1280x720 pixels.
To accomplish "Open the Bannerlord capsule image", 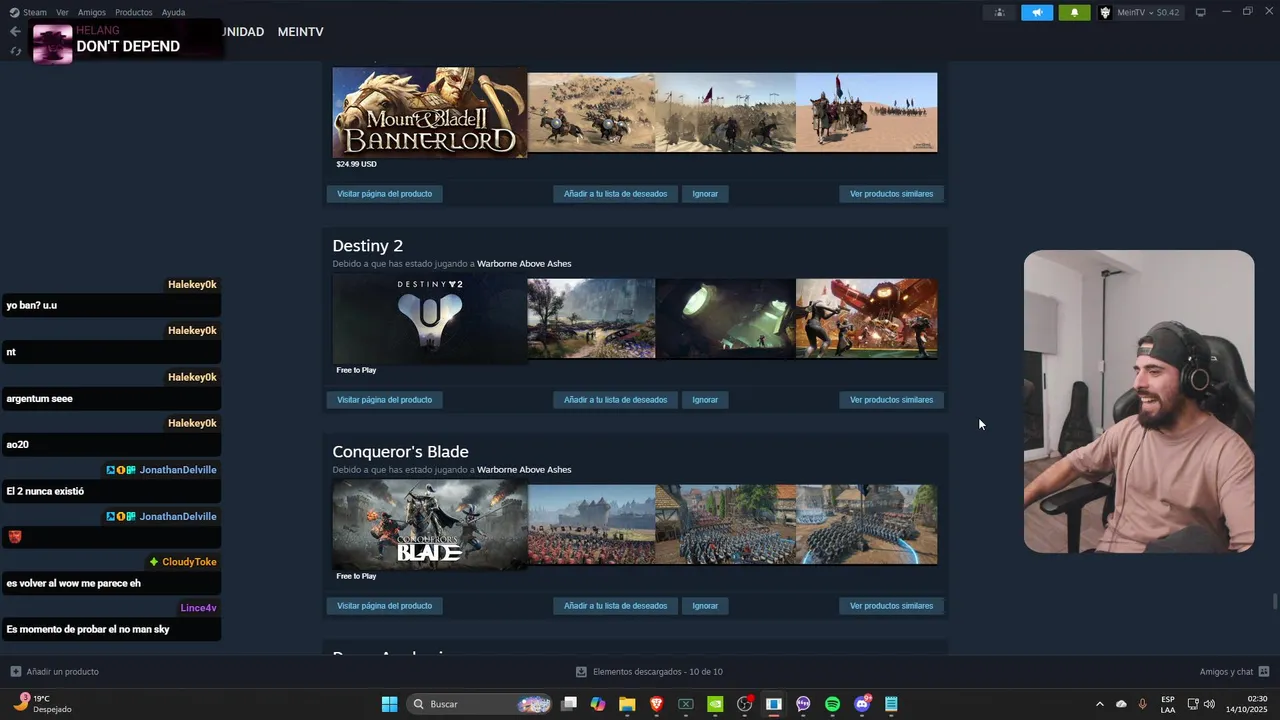I will pyautogui.click(x=429, y=113).
